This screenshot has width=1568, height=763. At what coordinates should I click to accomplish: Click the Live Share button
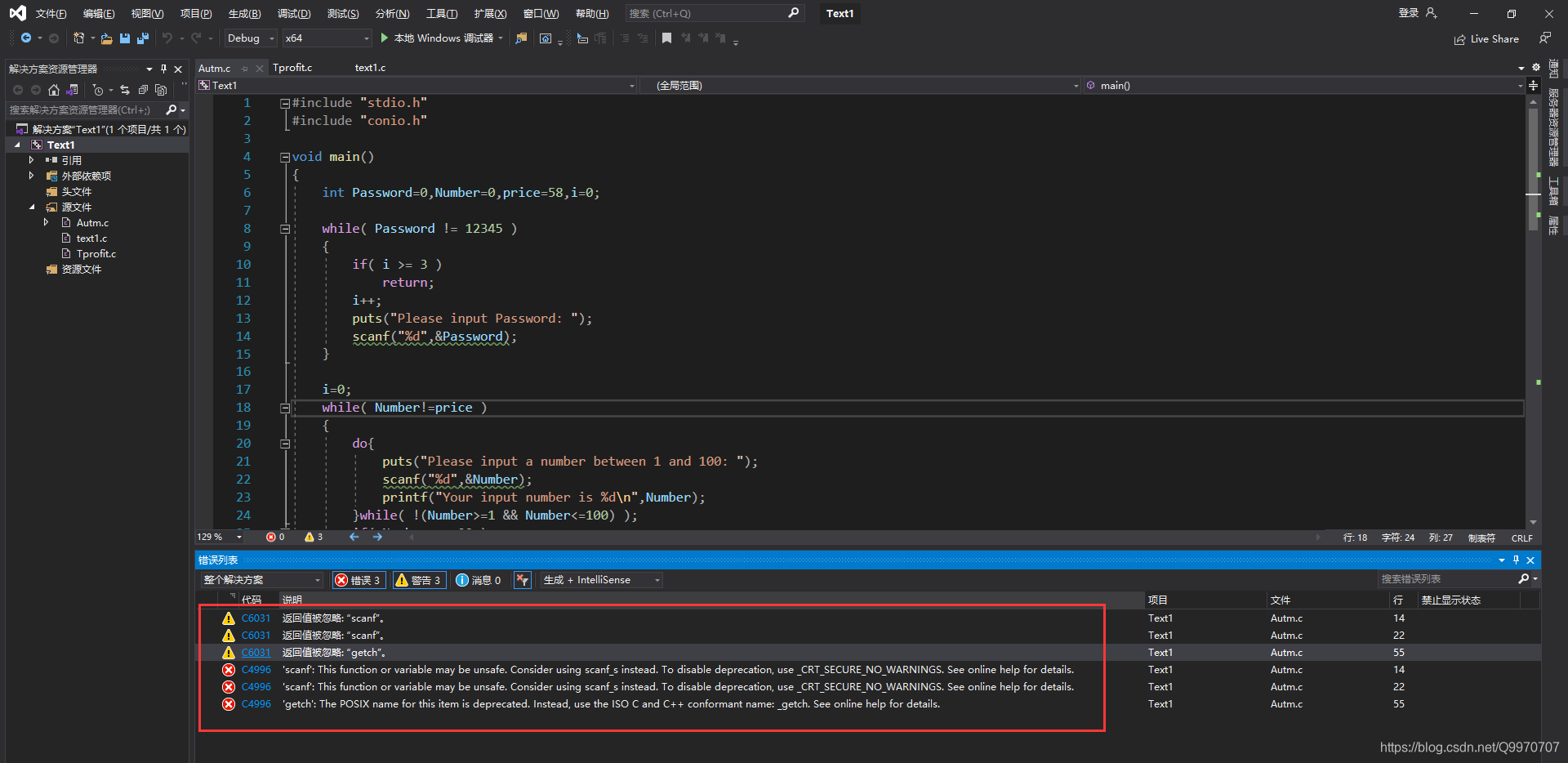tap(1487, 39)
